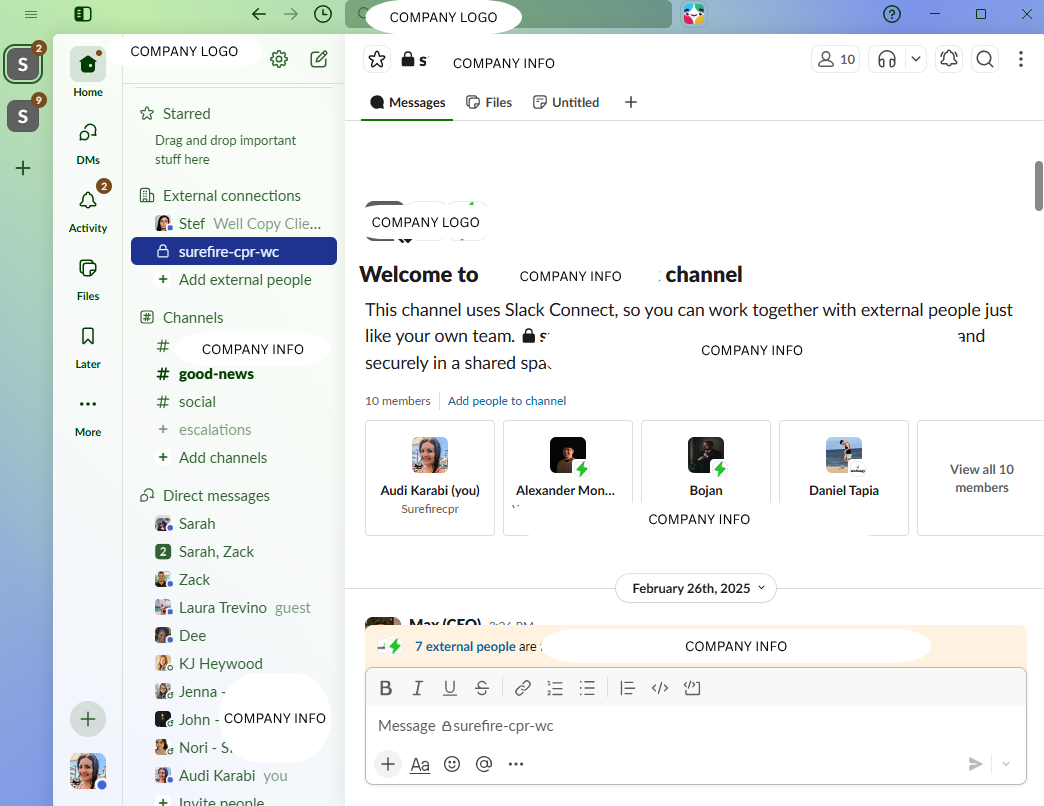
Task: Open the Untitled canvas tab
Action: (x=567, y=102)
